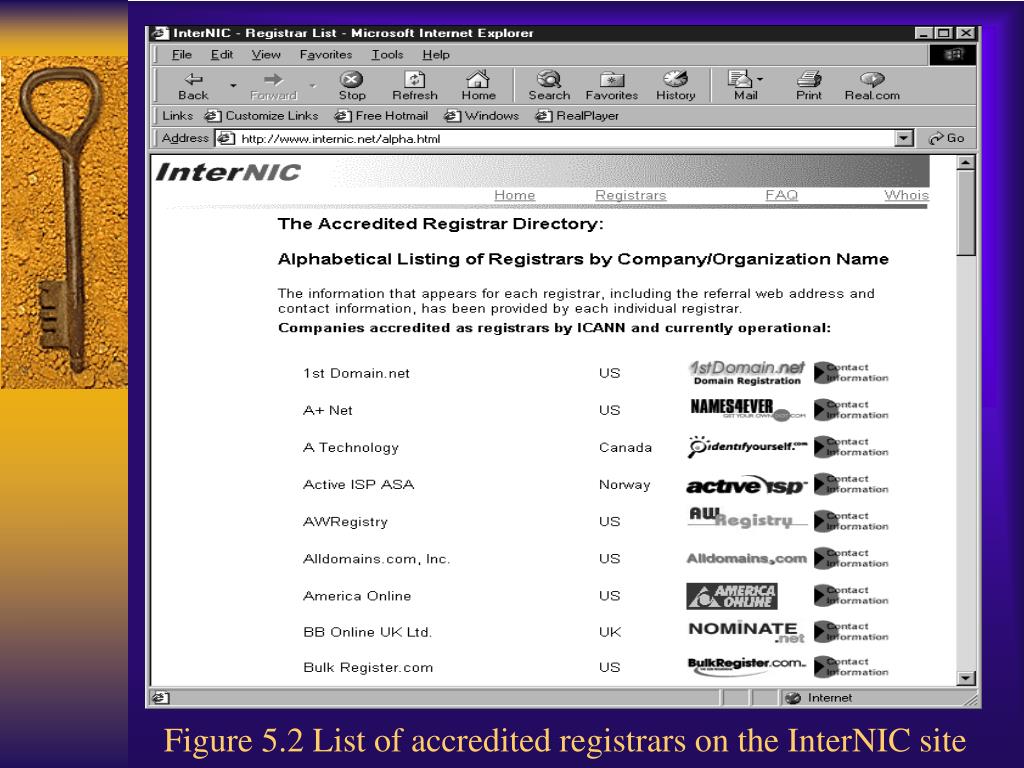Click the Internet zone status indicator
Image resolution: width=1024 pixels, height=768 pixels.
click(818, 698)
